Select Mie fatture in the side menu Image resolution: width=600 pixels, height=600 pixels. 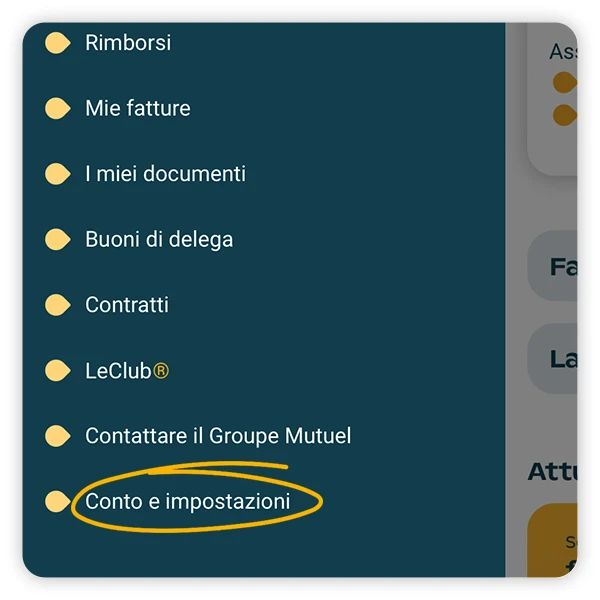pyautogui.click(x=138, y=108)
